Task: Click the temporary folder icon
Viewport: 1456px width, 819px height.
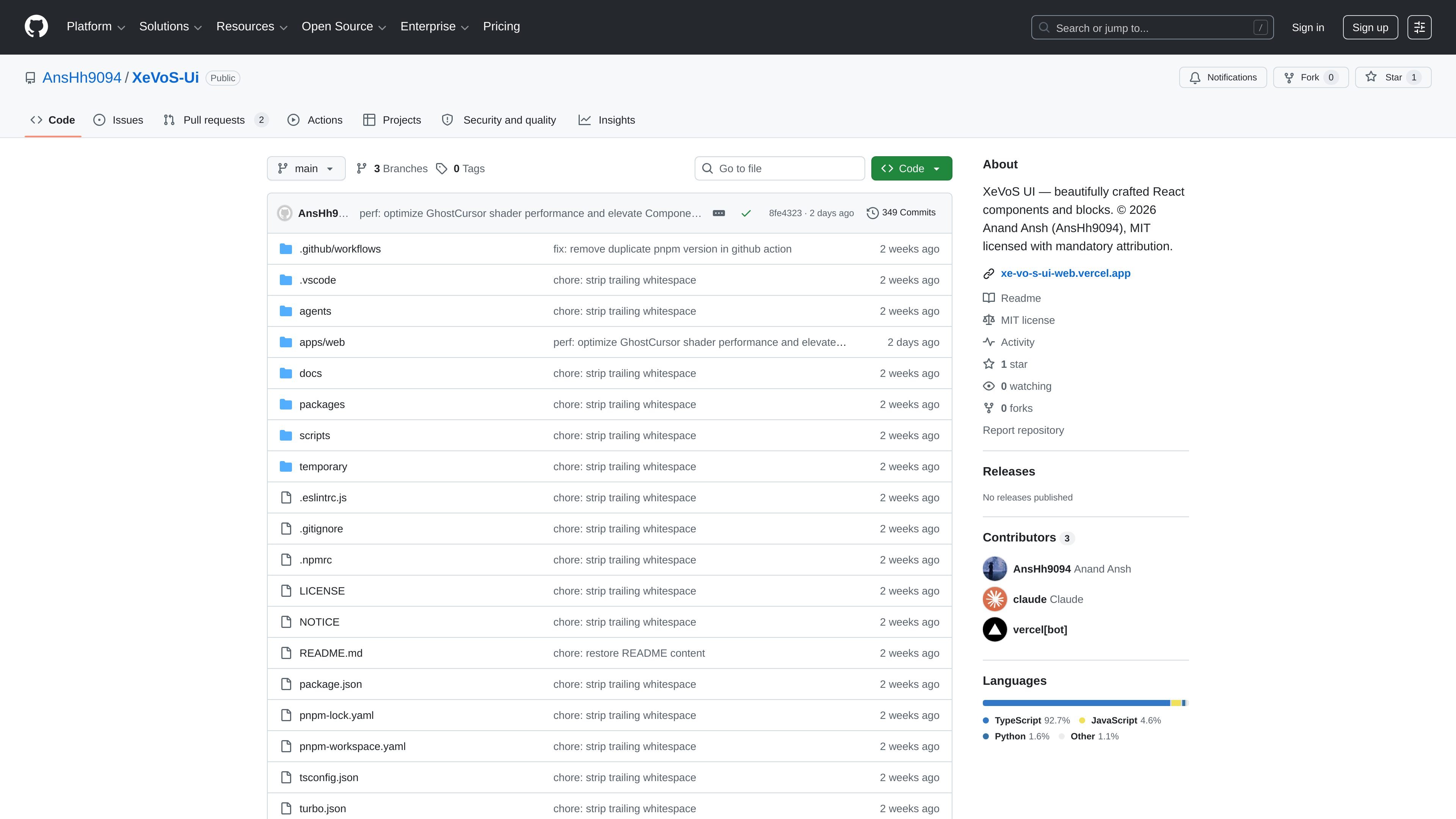Action: click(286, 466)
